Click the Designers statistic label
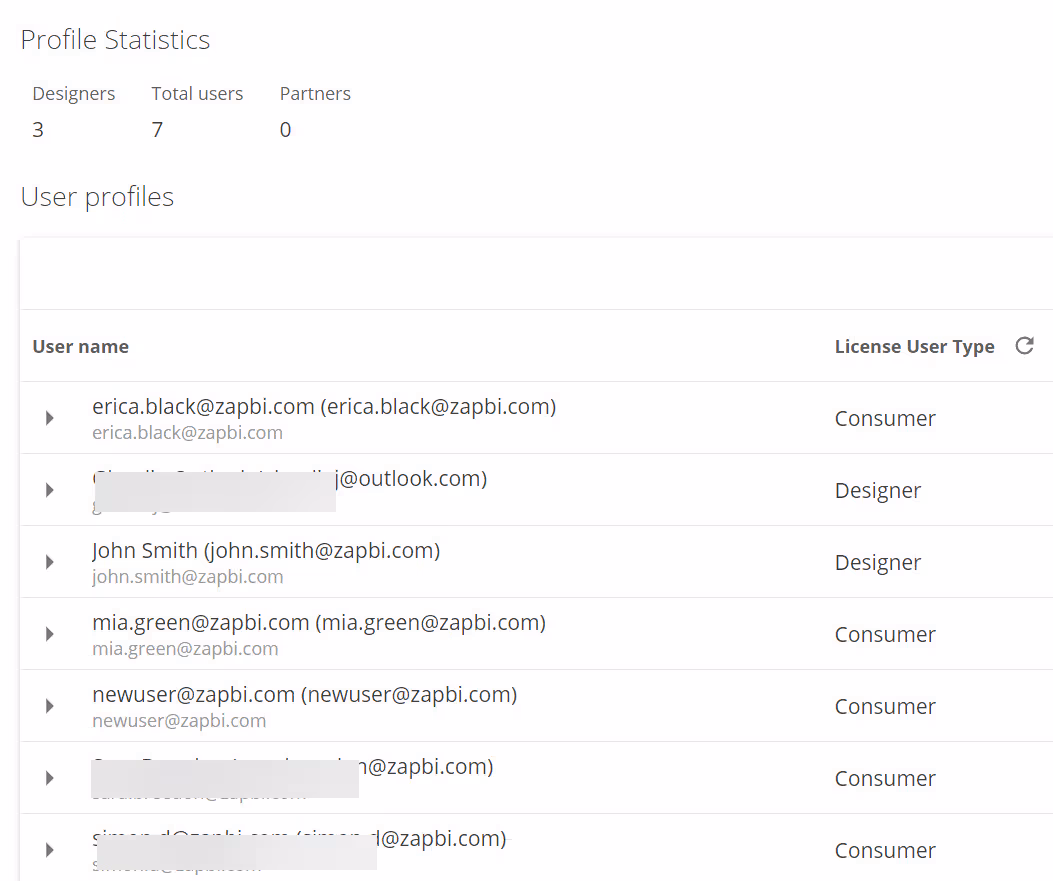1053x881 pixels. click(74, 94)
